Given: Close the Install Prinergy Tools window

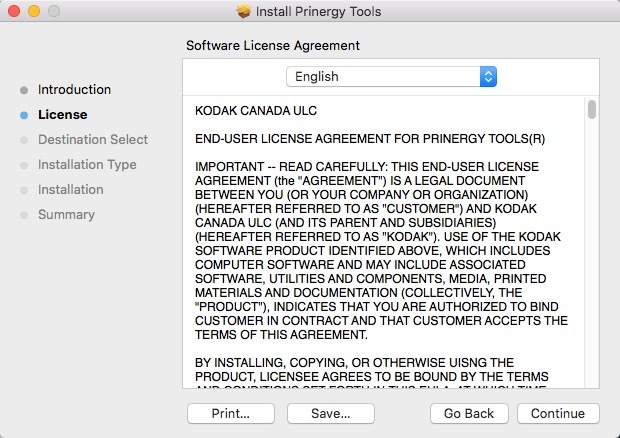Looking at the screenshot, I should [13, 12].
